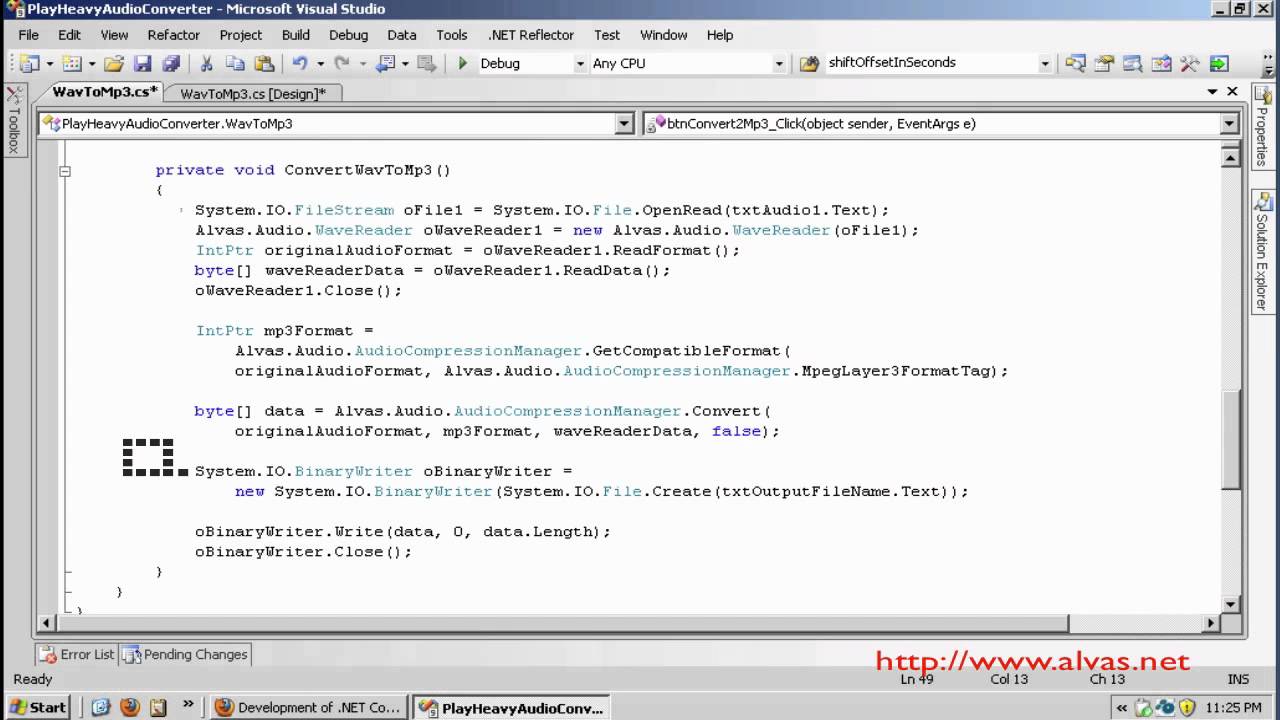The height and width of the screenshot is (720, 1280).
Task: Undo the last edit with the toolbar arrow
Action: coord(299,63)
